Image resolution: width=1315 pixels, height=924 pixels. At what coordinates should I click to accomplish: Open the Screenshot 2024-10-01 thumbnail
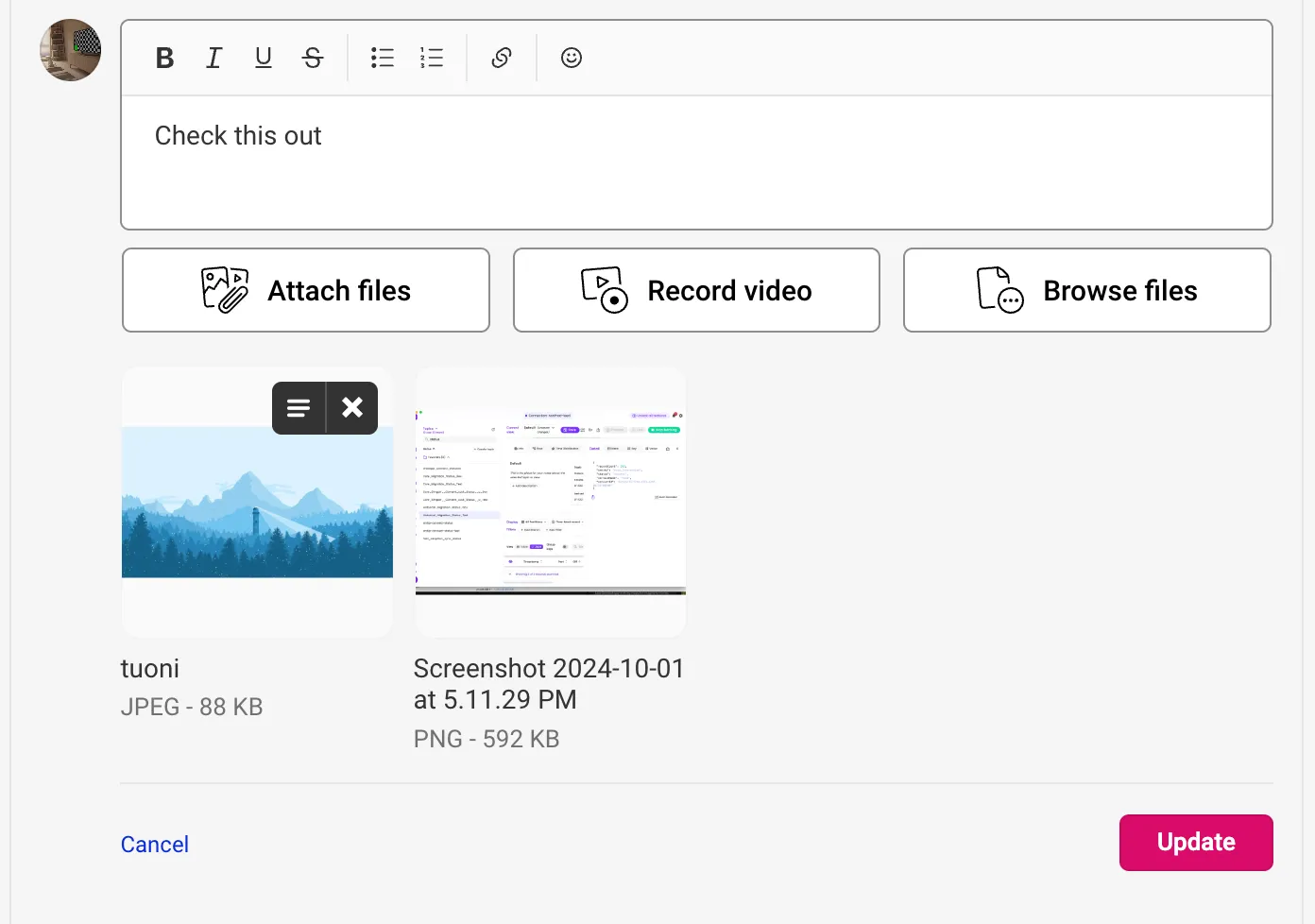pyautogui.click(x=551, y=502)
